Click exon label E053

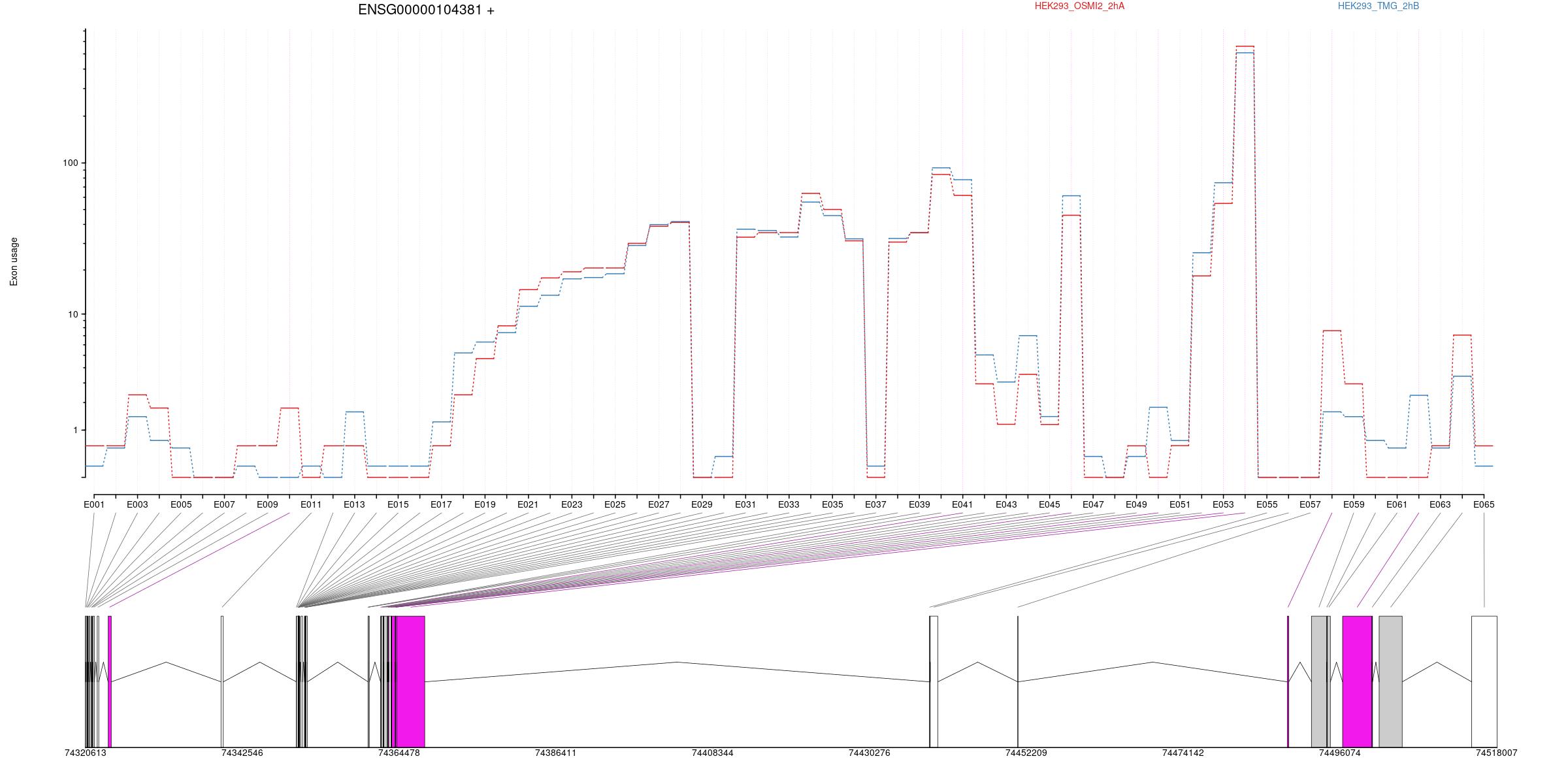pos(1223,504)
